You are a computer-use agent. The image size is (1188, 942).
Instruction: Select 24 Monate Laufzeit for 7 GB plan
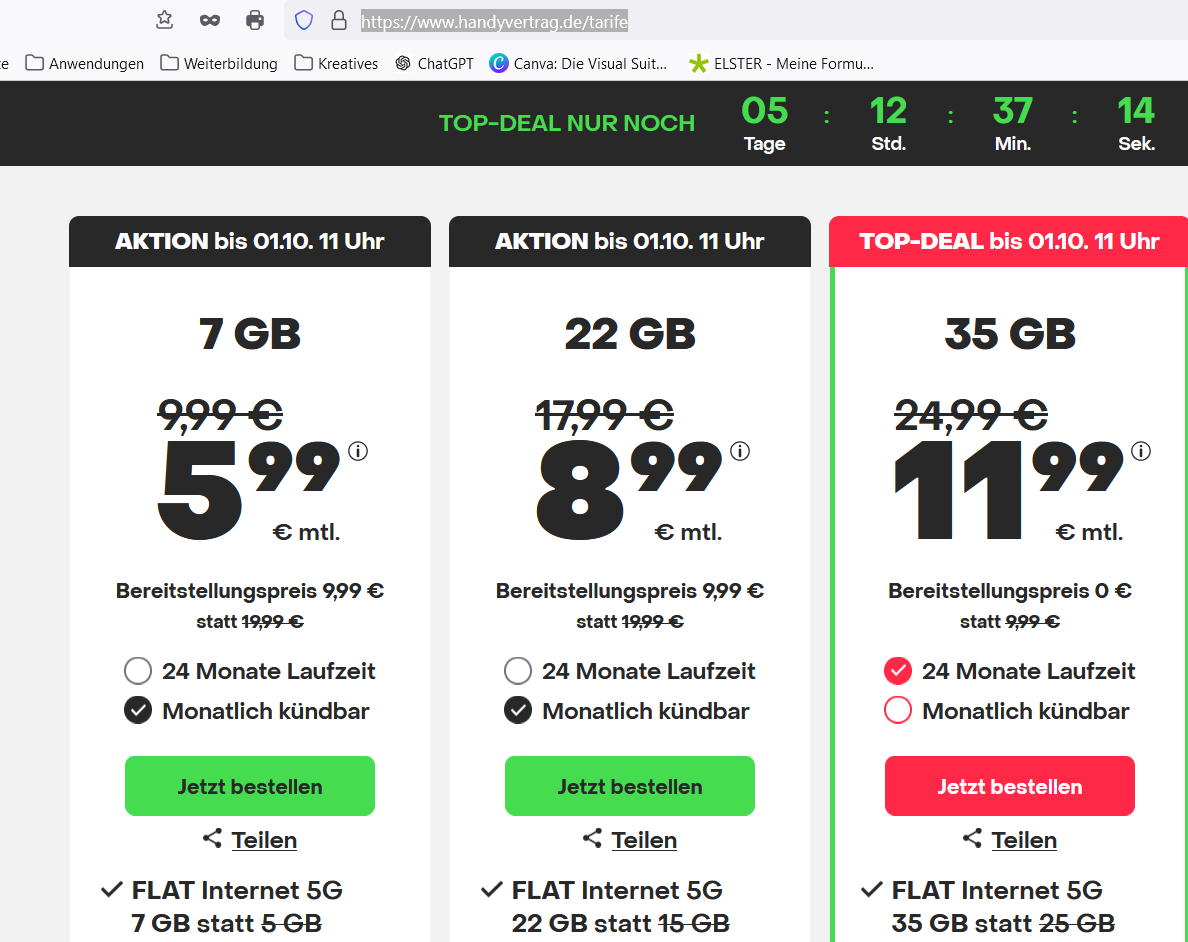(138, 671)
